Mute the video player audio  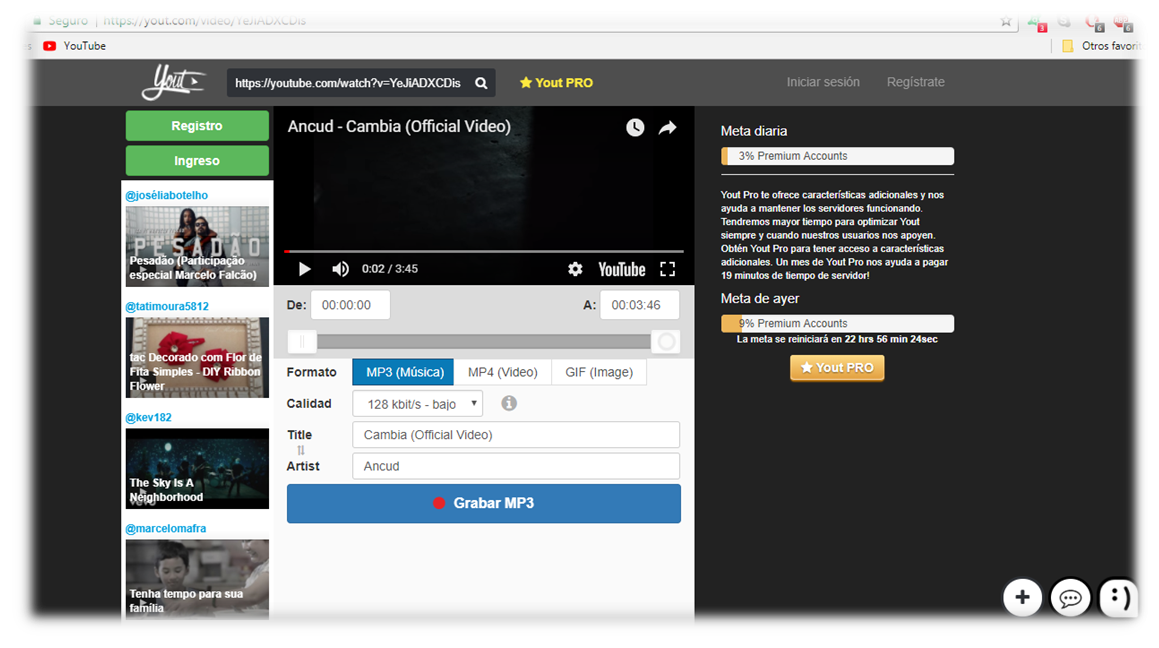(340, 268)
